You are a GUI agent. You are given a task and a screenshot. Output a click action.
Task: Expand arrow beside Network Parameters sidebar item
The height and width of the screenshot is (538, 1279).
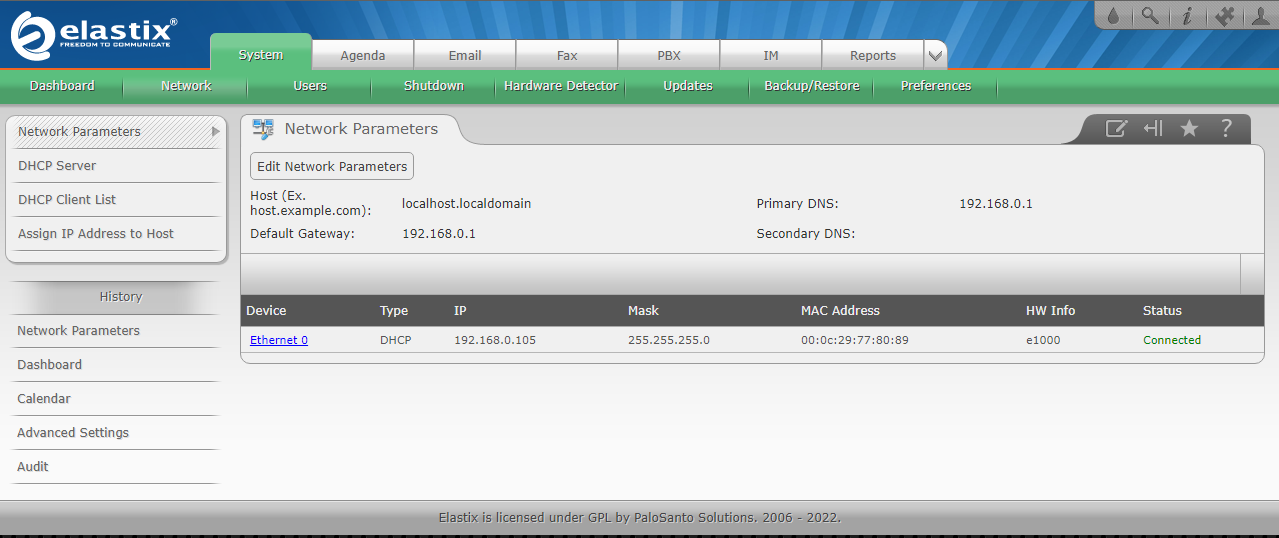click(x=215, y=131)
